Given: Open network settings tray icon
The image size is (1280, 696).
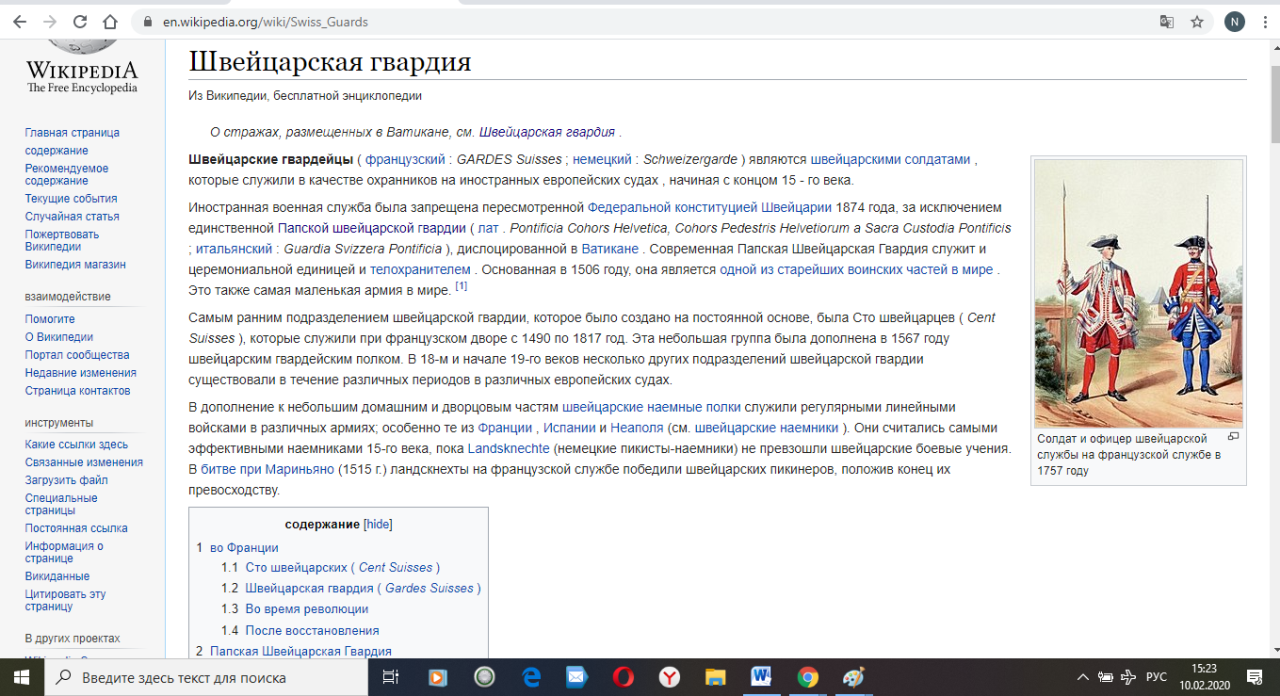Looking at the screenshot, I should (1129, 677).
